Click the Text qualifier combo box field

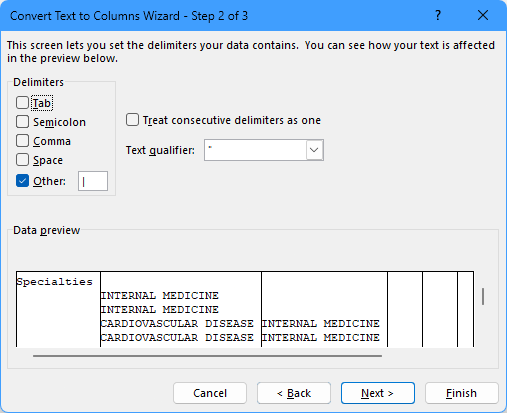tap(264, 150)
